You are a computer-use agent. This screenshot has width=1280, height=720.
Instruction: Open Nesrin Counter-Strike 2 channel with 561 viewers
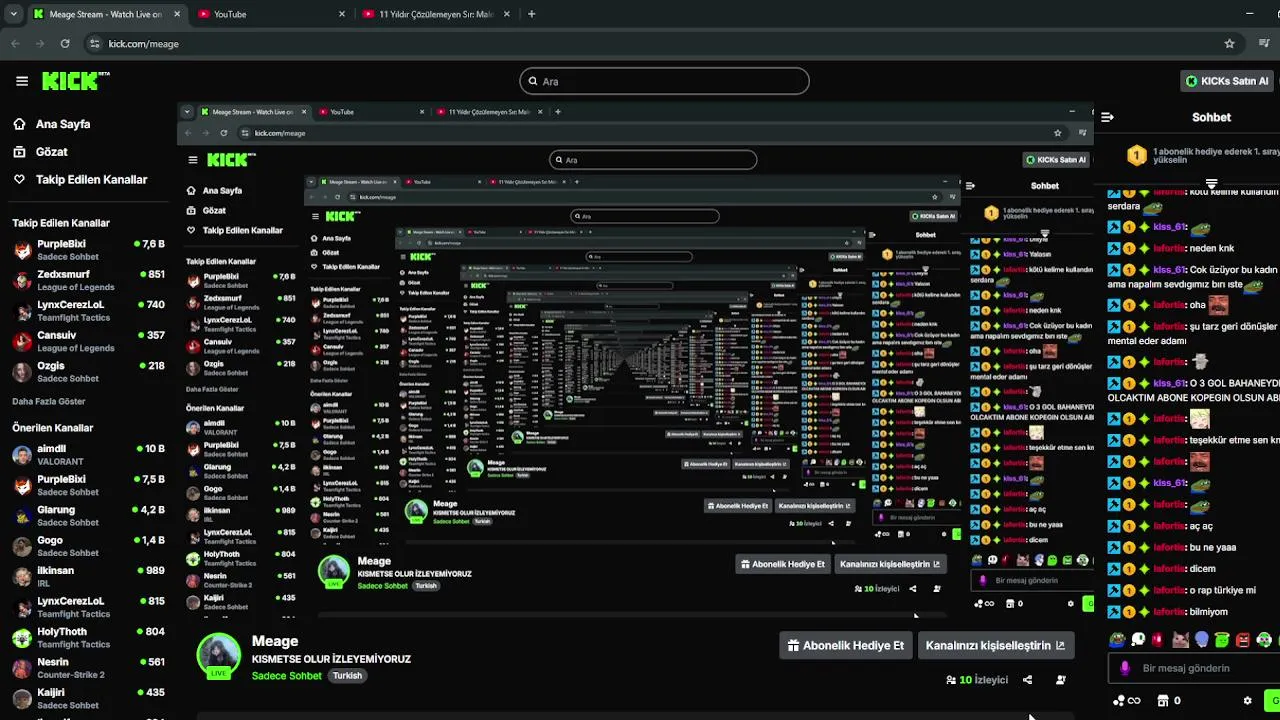tap(88, 668)
